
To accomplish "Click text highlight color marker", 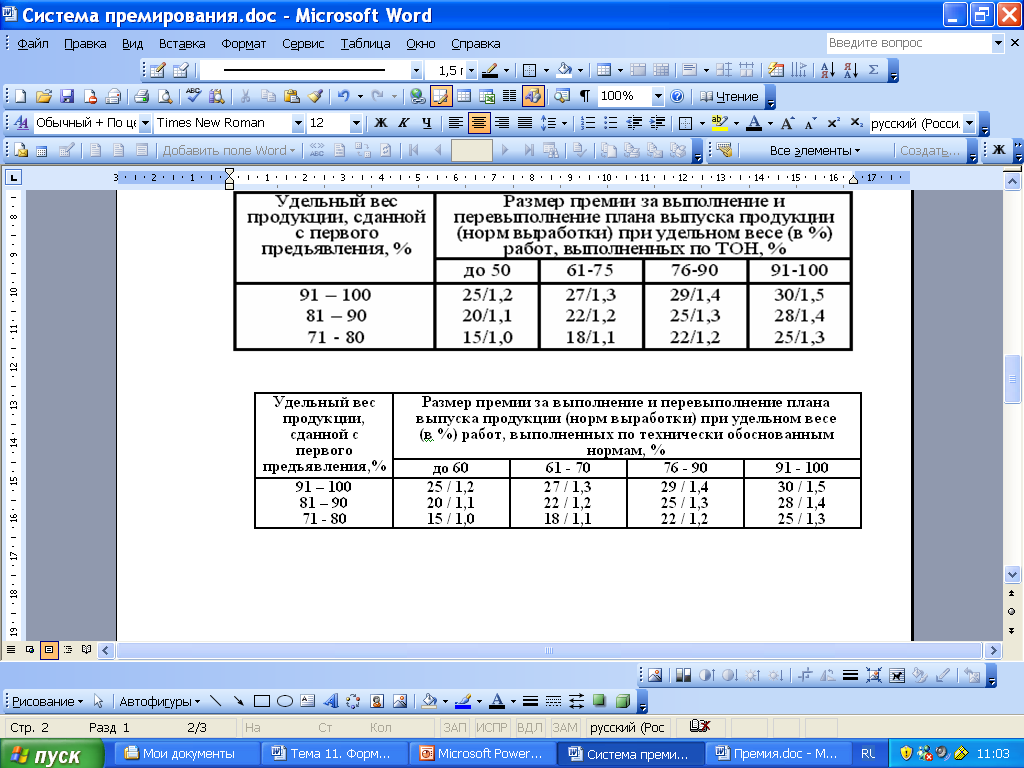I will [x=719, y=123].
